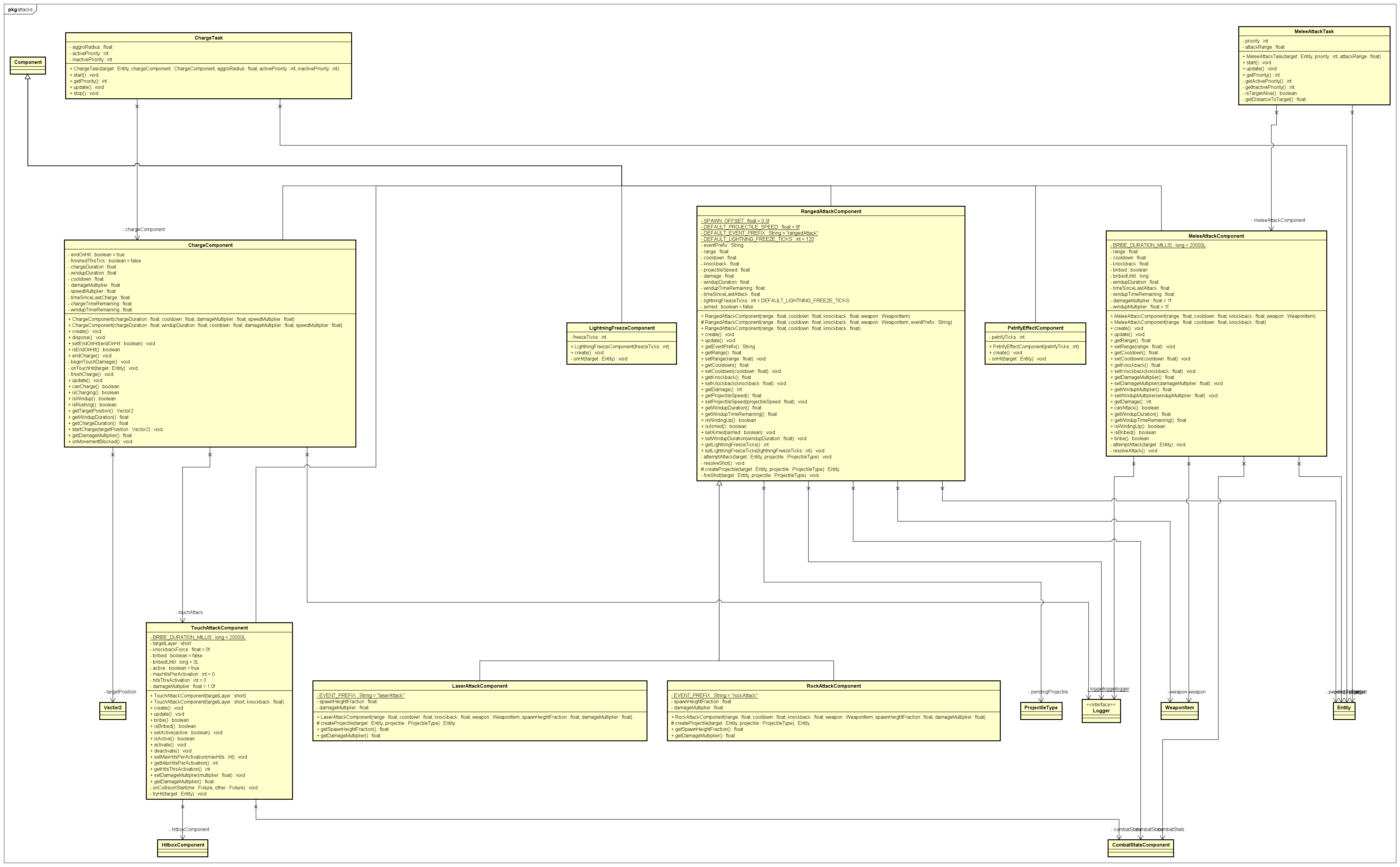
Task: Select getDistanceToTarget method in MeleeAttackTask
Action: click(x=1274, y=99)
